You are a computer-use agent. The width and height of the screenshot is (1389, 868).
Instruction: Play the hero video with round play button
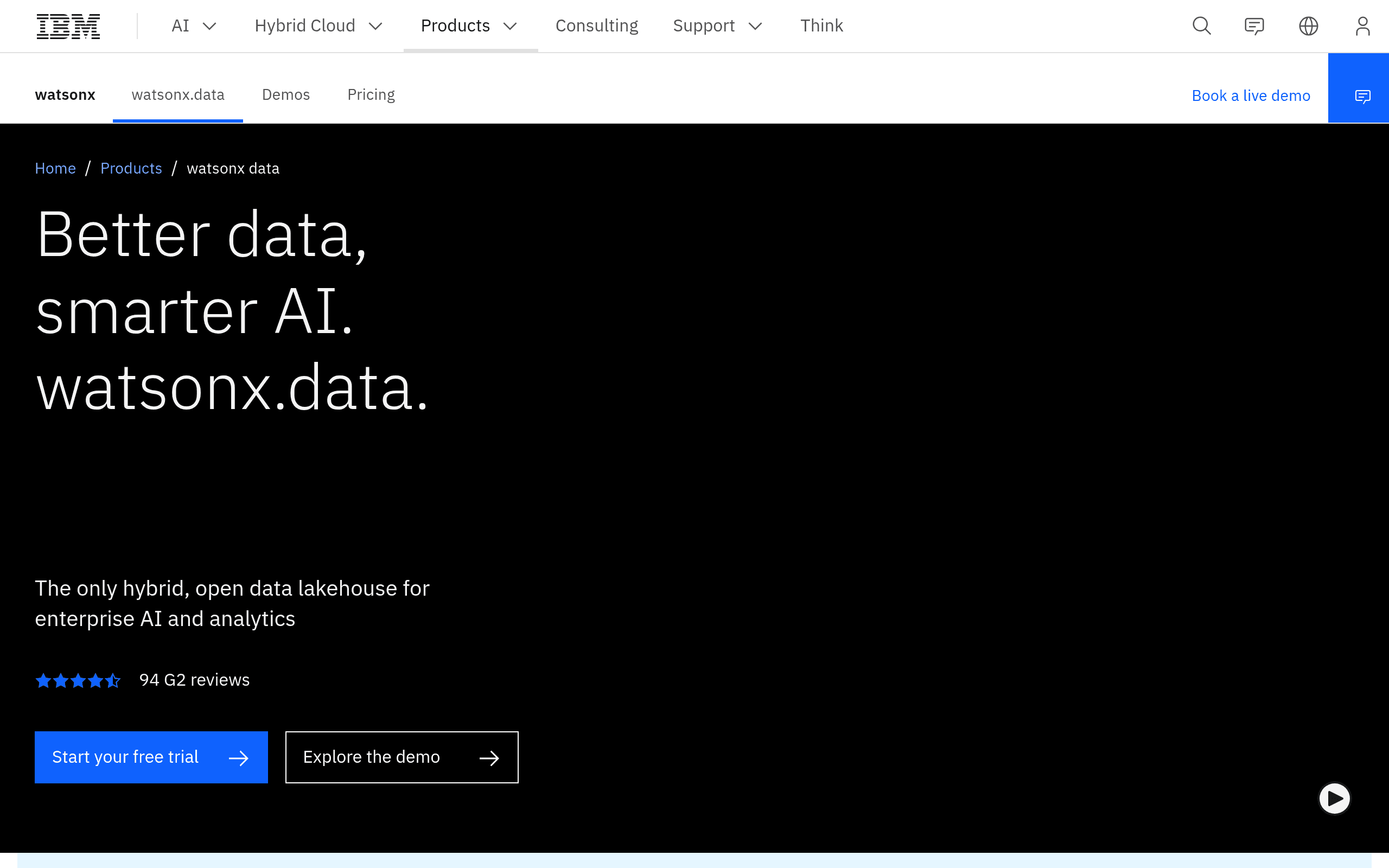tap(1335, 799)
